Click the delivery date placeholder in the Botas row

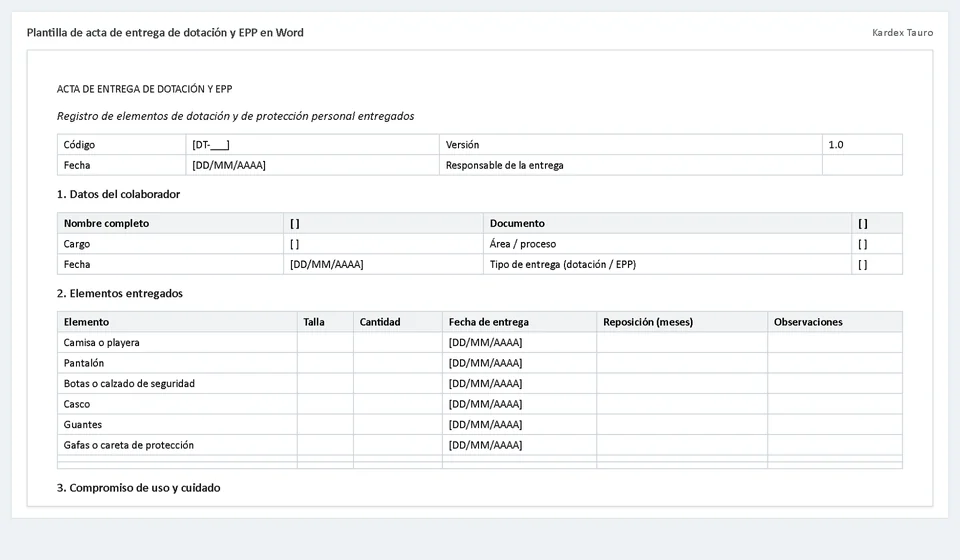[486, 384]
